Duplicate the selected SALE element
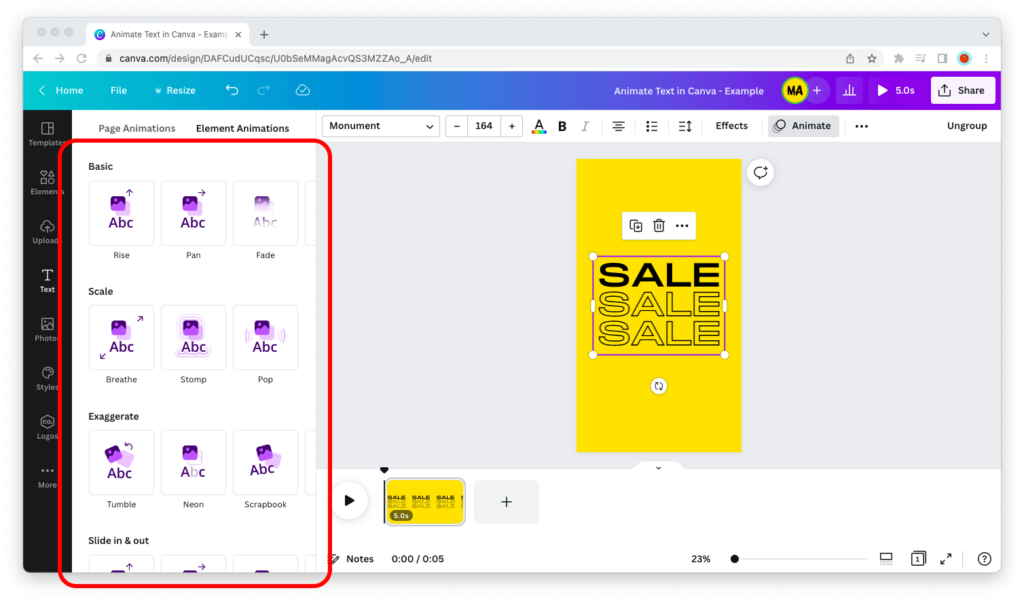The height and width of the screenshot is (601, 1024). [635, 226]
